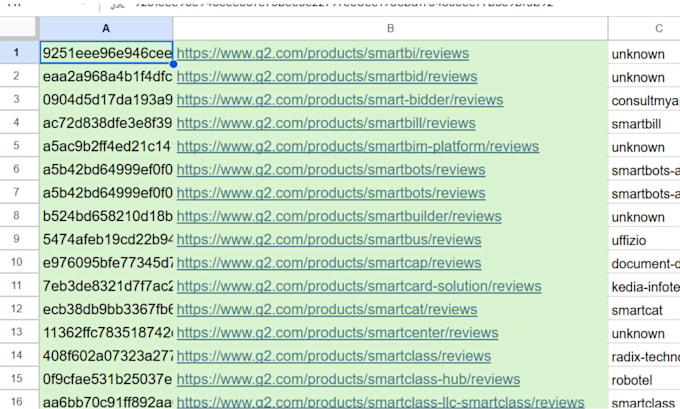Viewport: 680px width, 409px height.
Task: Select the 'smartbill' cell in column C
Action: pos(644,122)
